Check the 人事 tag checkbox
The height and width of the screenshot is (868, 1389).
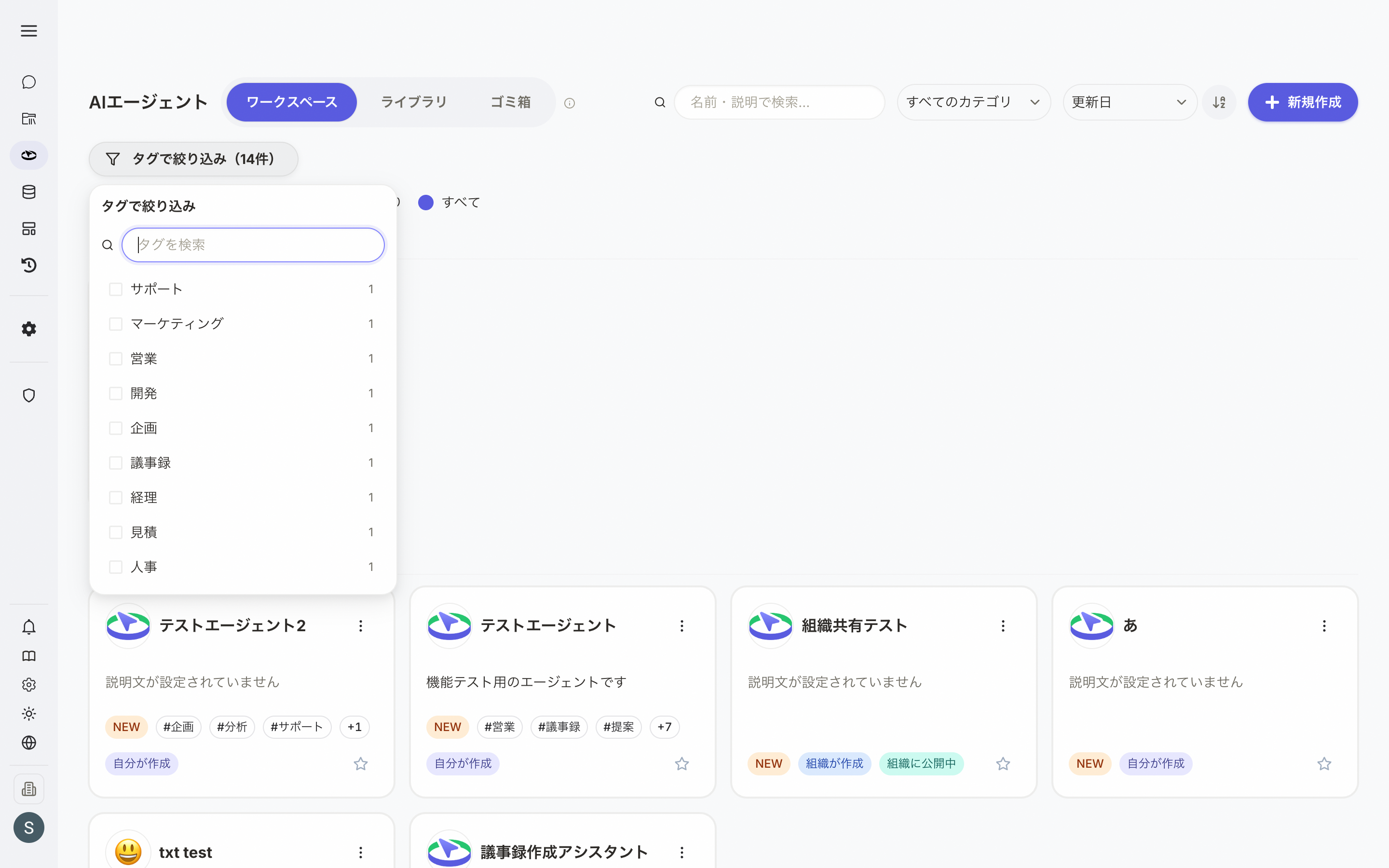116,567
